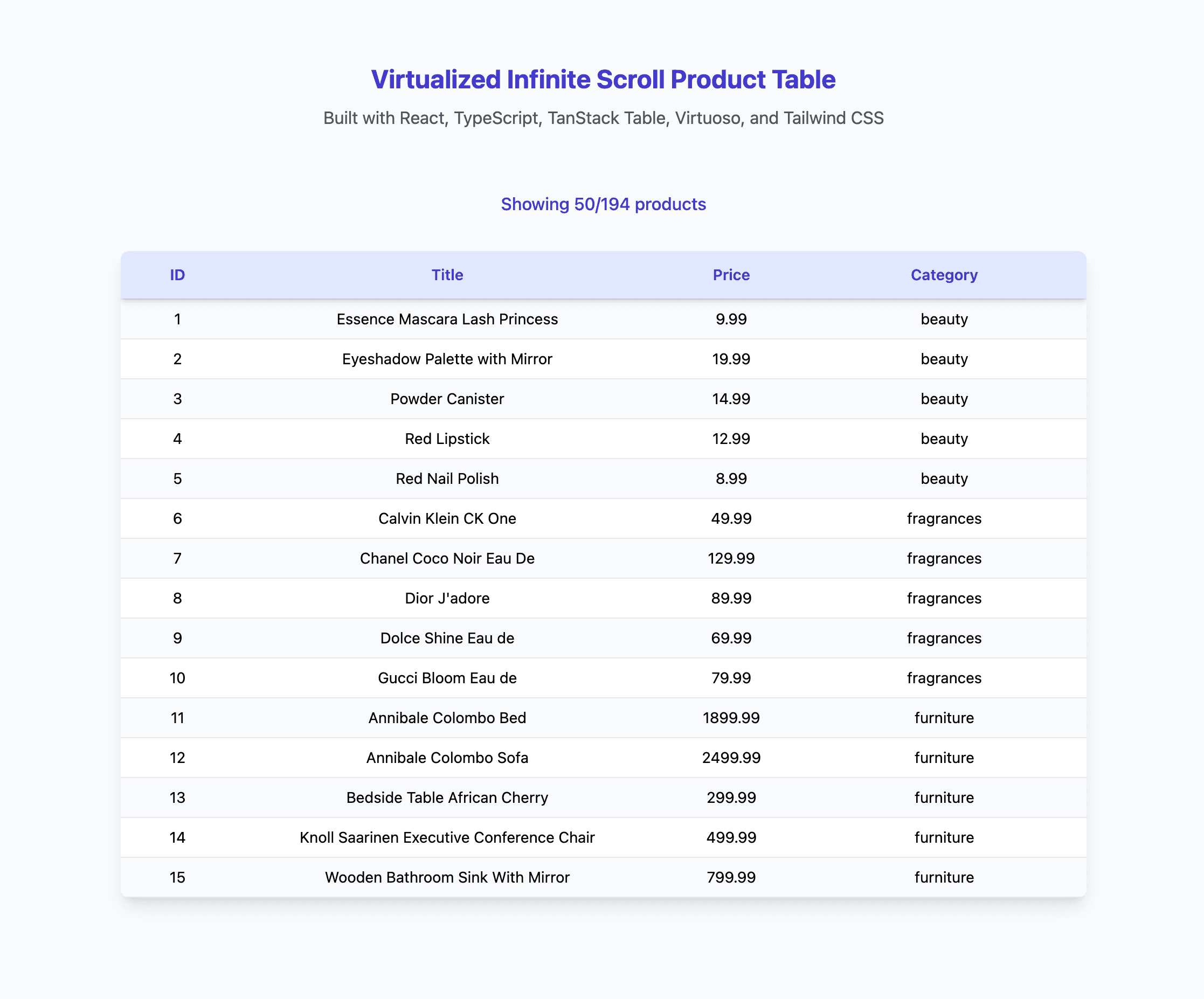Click Annibale Colombo Bed price 1899.99
Screen dimensions: 1204x999
731,718
